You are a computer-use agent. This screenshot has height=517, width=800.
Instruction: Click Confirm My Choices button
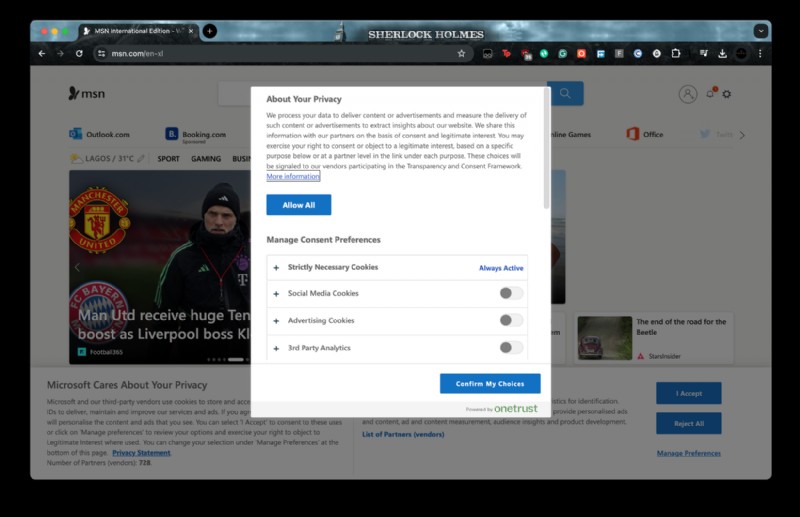click(490, 383)
